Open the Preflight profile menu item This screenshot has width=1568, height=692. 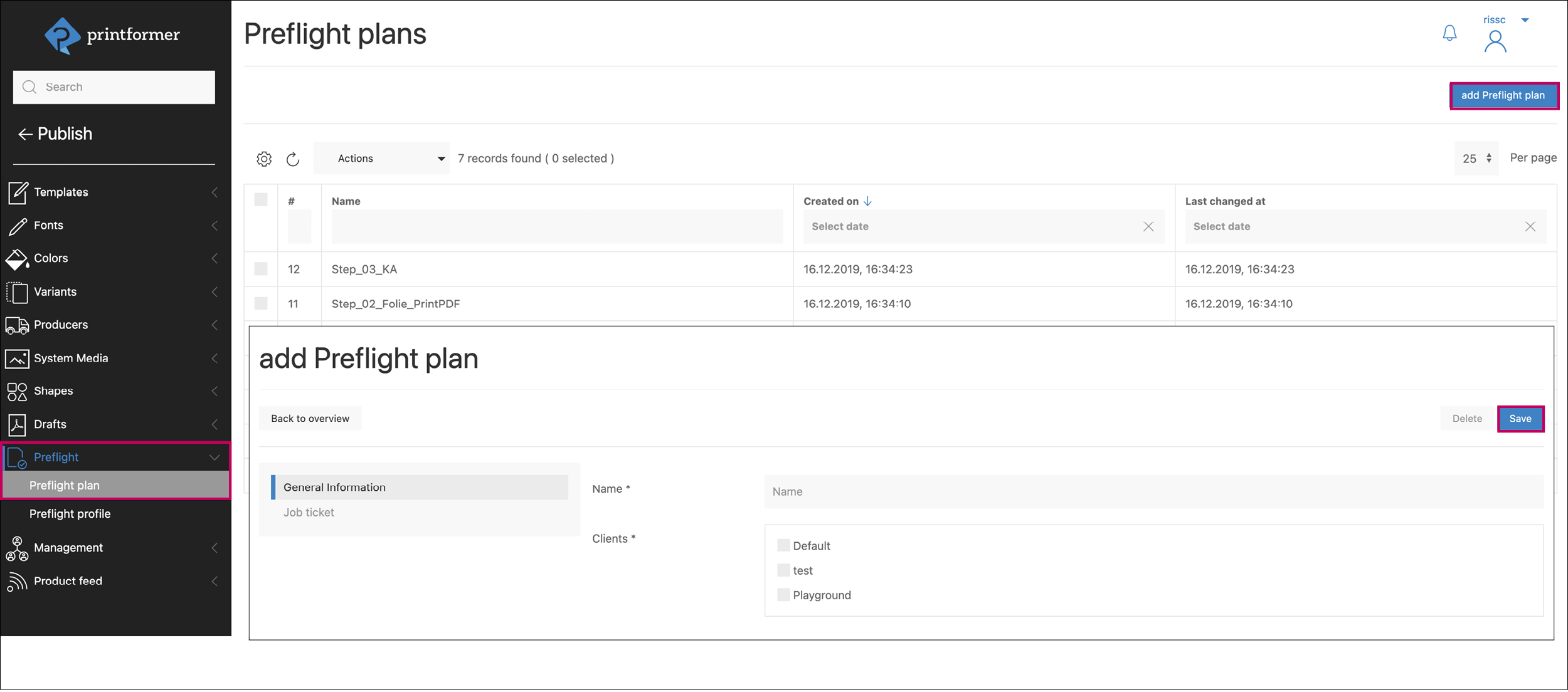click(70, 514)
